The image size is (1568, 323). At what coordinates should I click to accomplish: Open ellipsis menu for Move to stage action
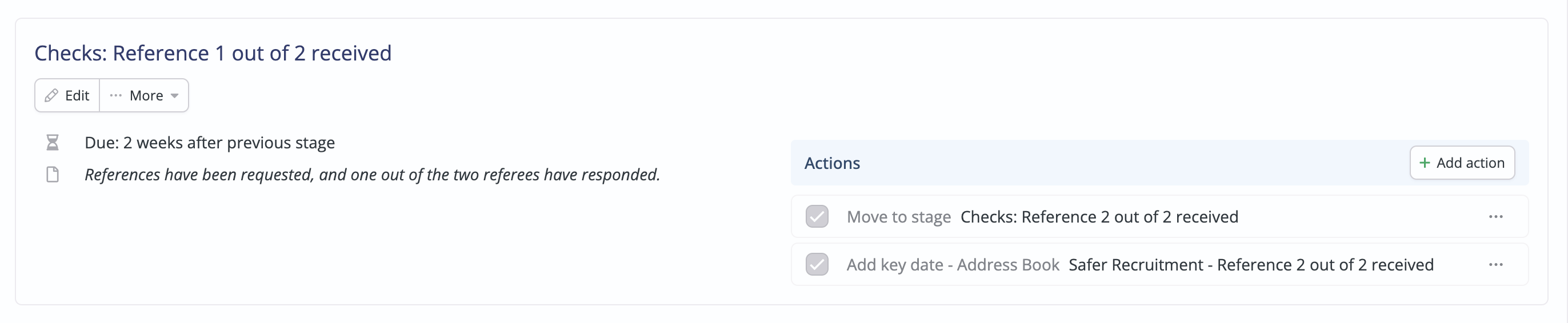tap(1495, 217)
